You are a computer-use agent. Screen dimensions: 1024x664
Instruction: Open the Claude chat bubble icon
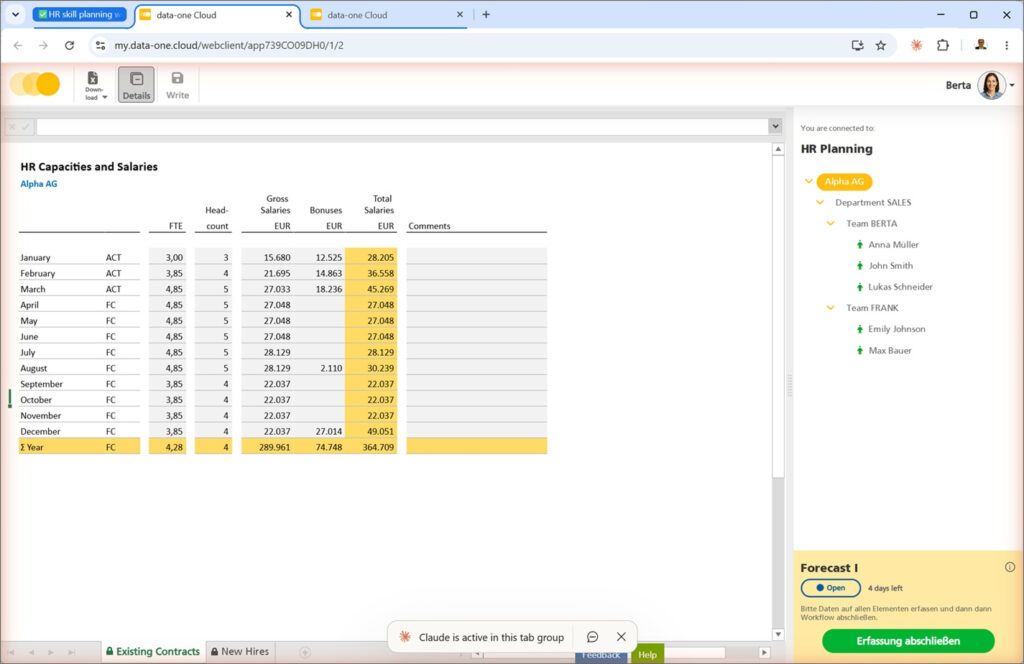[592, 637]
